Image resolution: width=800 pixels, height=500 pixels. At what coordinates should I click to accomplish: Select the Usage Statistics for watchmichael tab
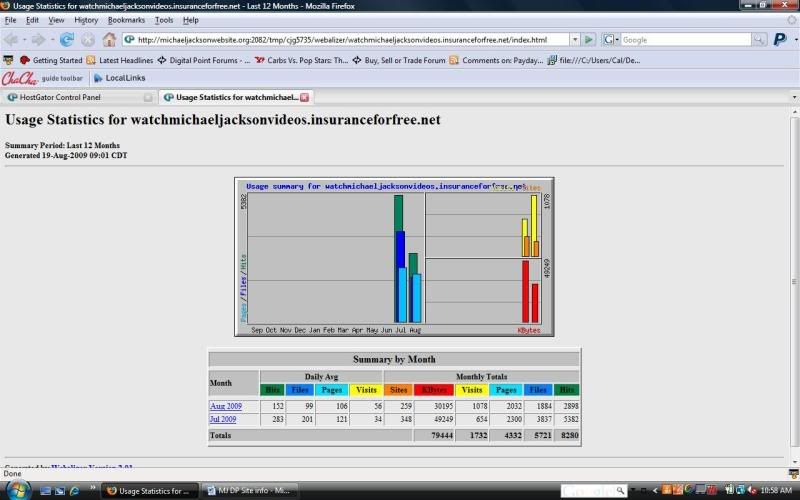[x=236, y=97]
